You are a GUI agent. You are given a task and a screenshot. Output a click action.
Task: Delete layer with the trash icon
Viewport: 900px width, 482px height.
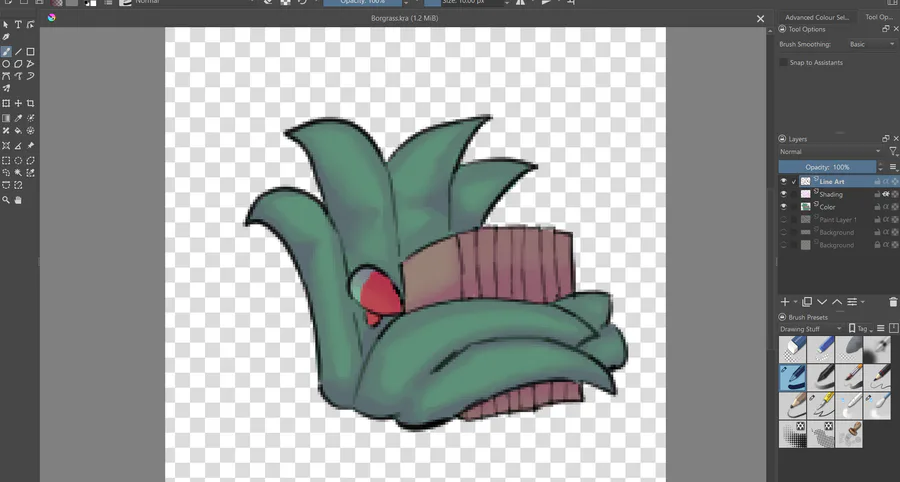click(893, 302)
